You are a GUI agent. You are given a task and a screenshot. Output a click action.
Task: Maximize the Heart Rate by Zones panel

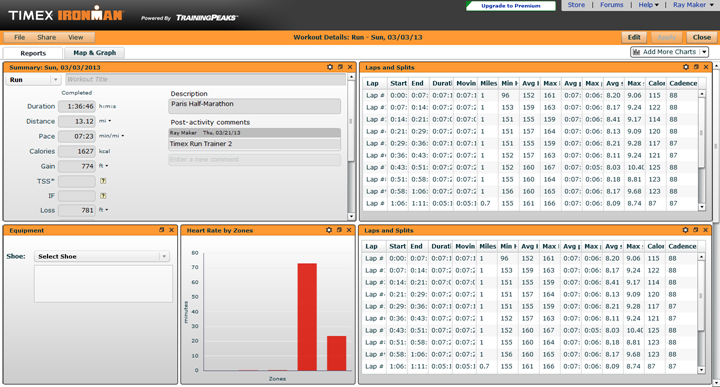click(x=339, y=230)
